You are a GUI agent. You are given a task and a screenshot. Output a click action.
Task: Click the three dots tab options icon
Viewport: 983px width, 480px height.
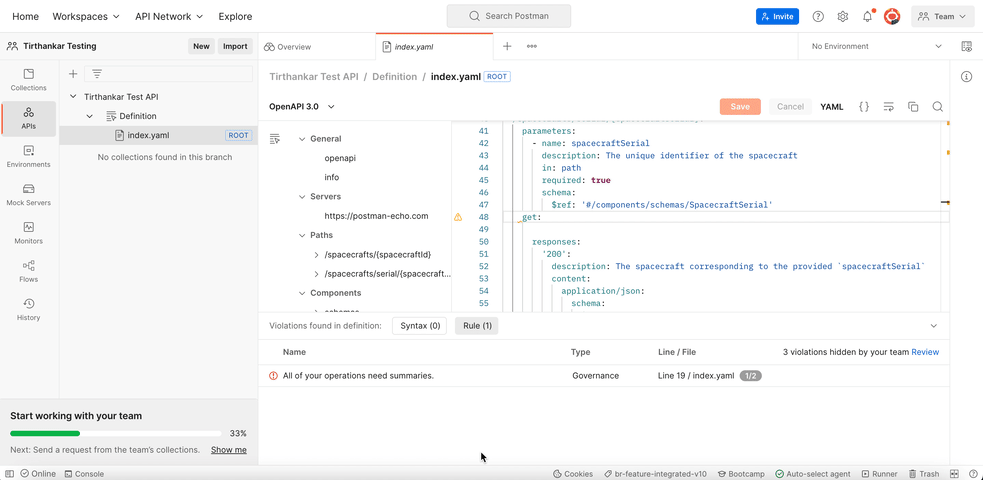[532, 46]
